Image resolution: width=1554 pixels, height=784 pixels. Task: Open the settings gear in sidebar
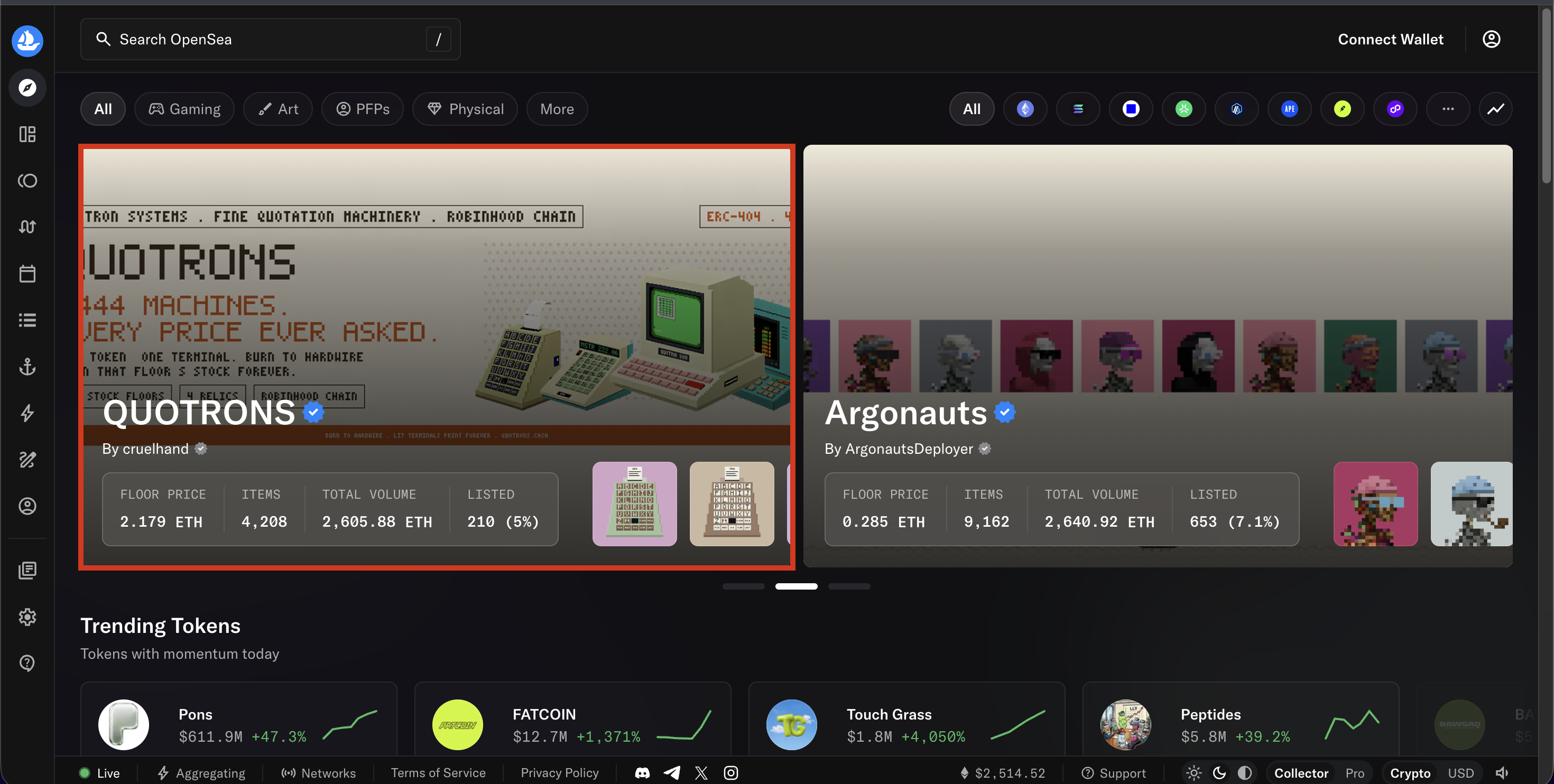pyautogui.click(x=27, y=617)
